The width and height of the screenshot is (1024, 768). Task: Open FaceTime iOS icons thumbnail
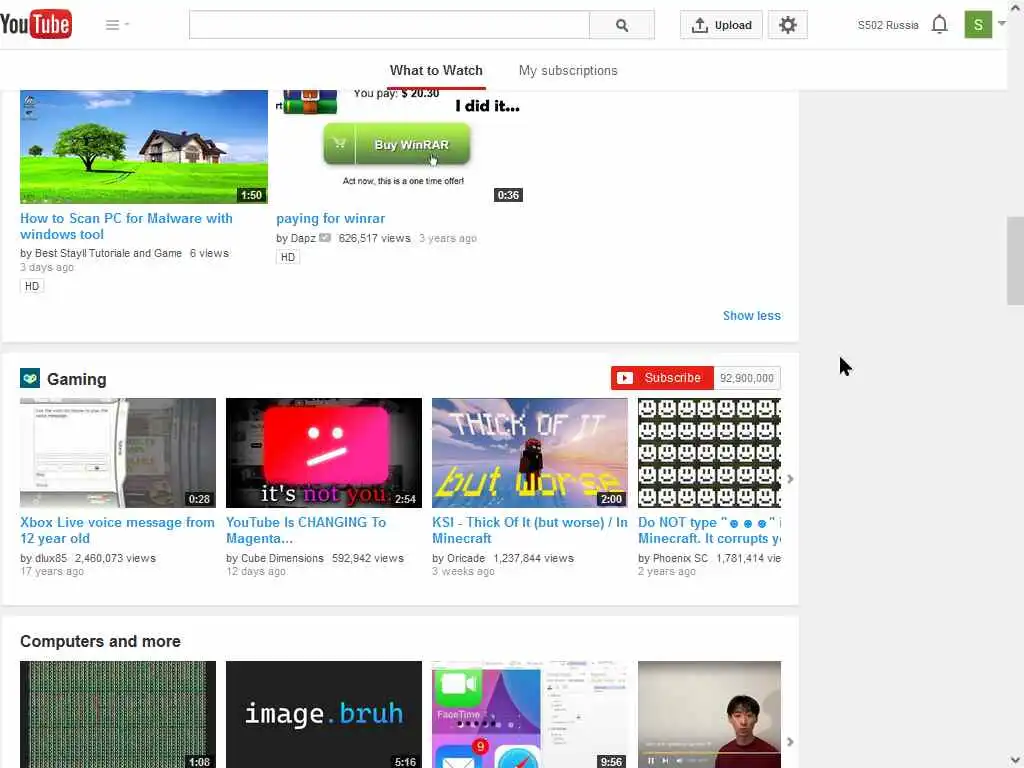tap(530, 714)
